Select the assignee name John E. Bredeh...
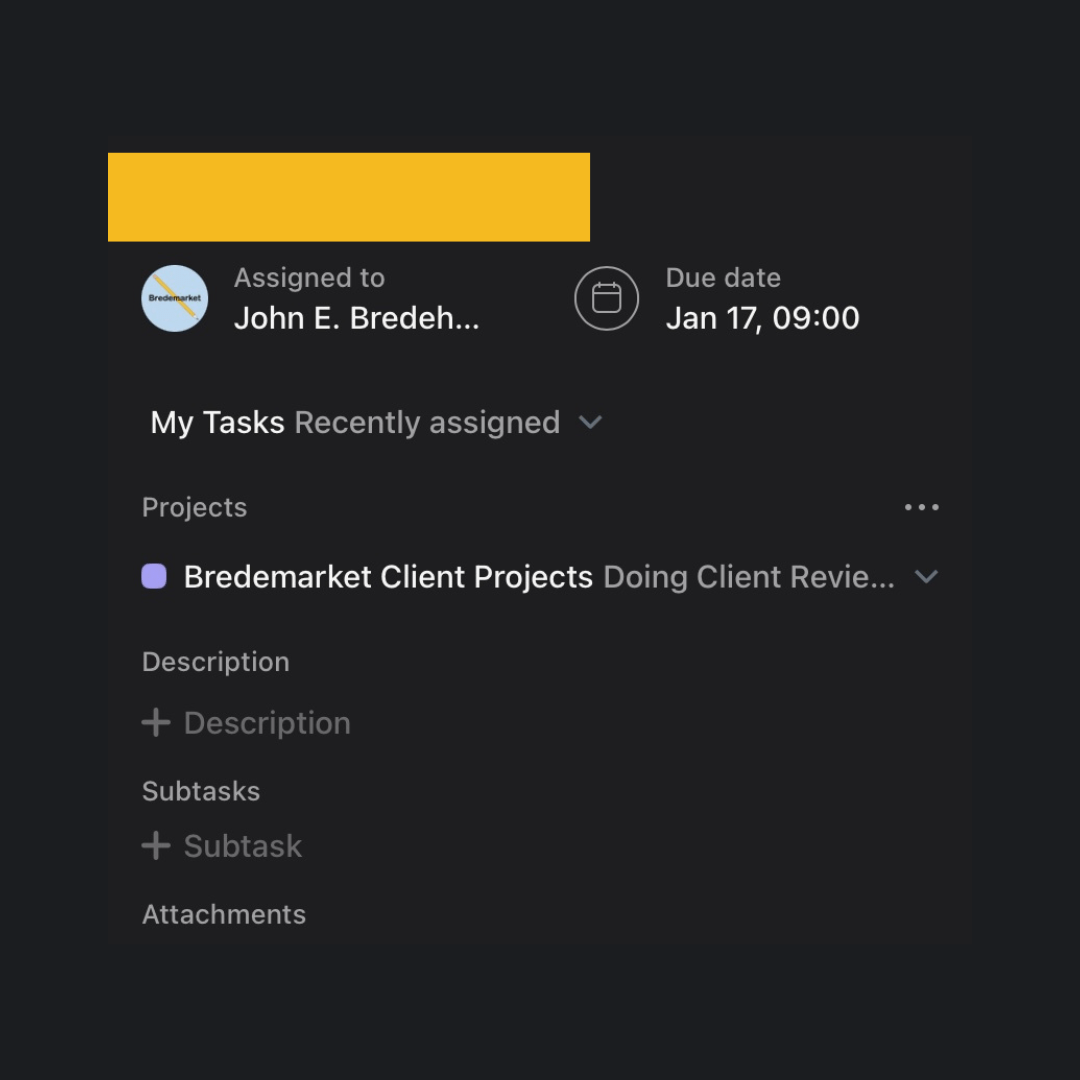This screenshot has height=1080, width=1080. [x=356, y=318]
